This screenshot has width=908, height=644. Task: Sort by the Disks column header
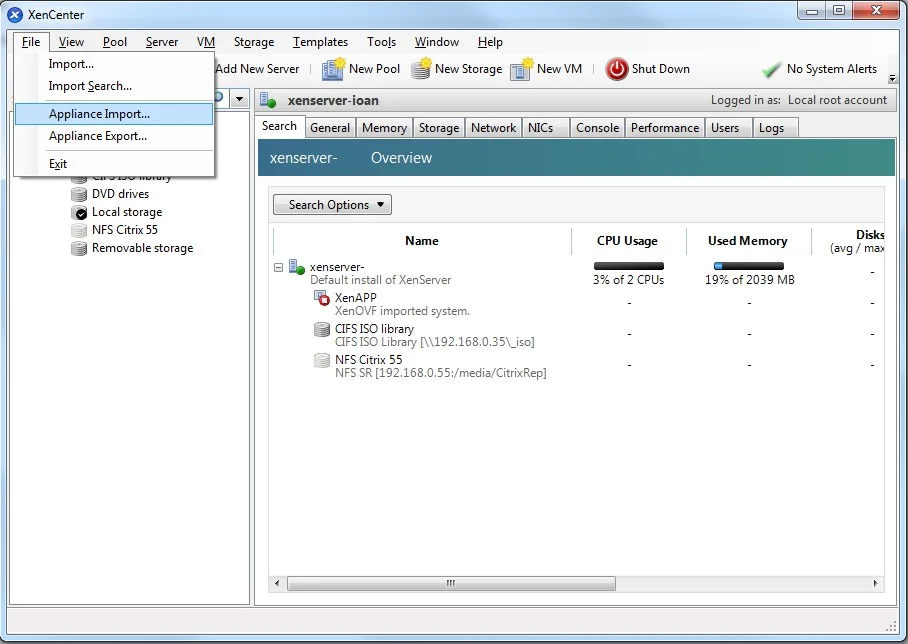848,241
